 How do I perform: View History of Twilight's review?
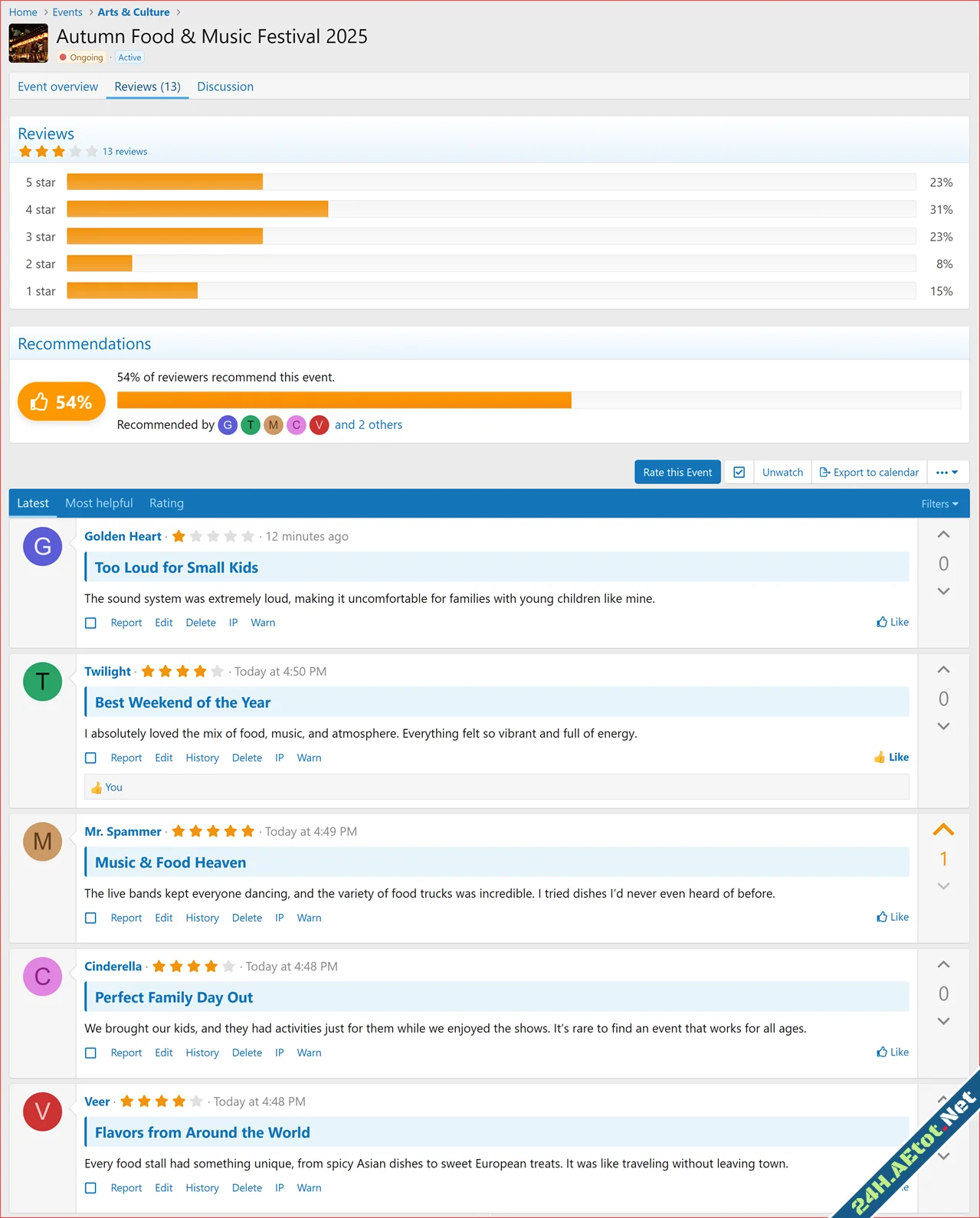tap(202, 758)
